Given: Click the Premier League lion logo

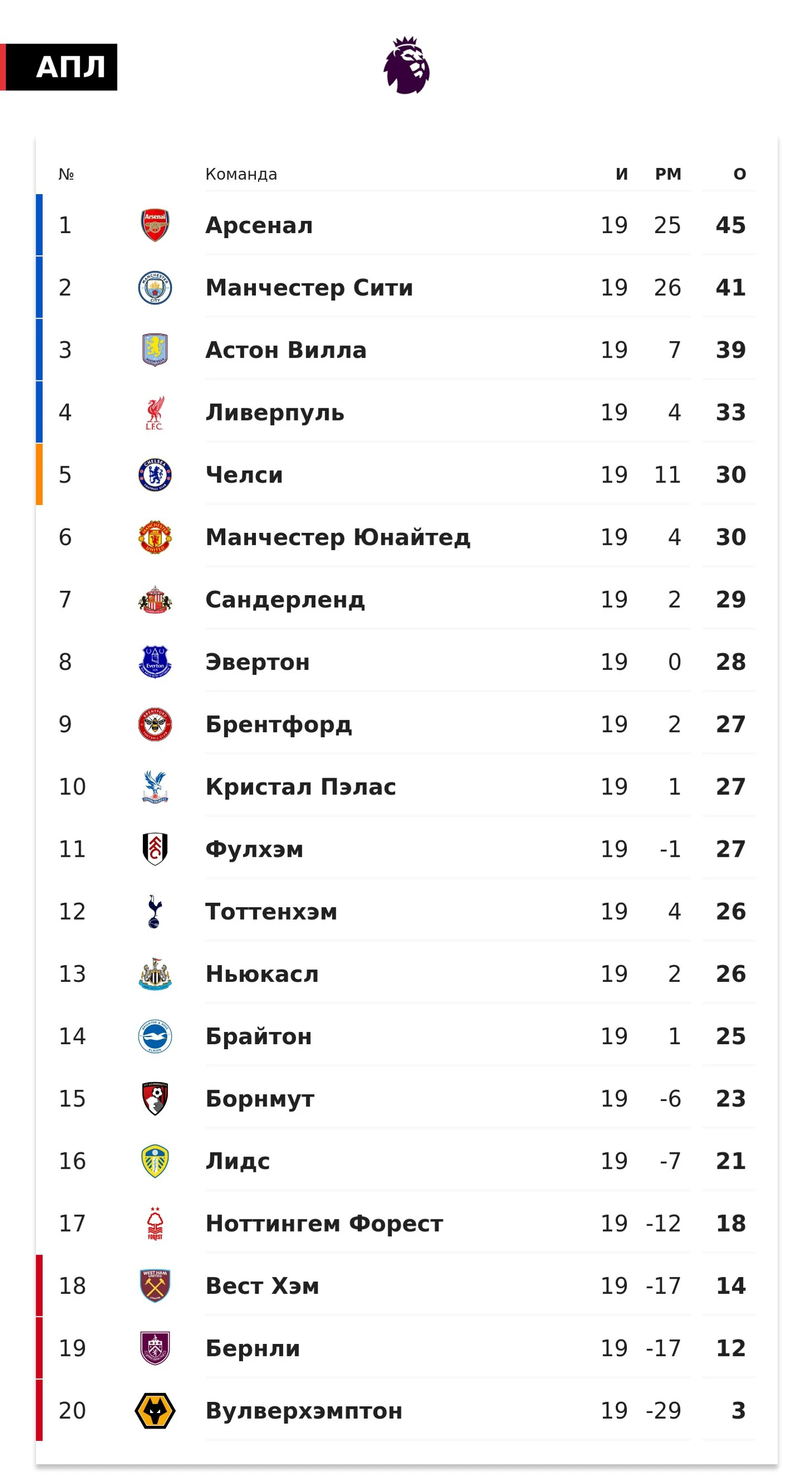Looking at the screenshot, I should pyautogui.click(x=406, y=66).
